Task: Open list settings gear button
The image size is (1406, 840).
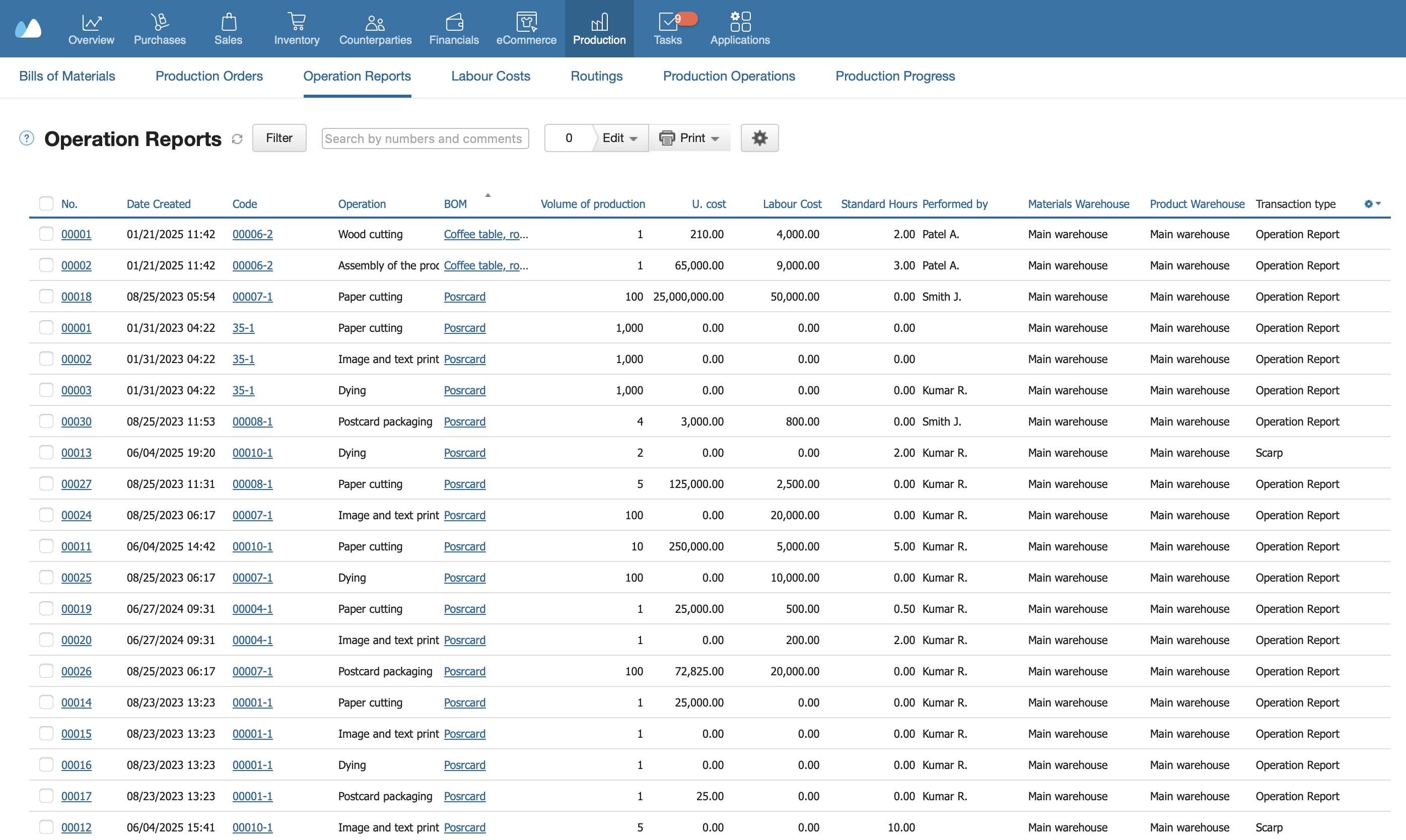Action: pos(759,138)
